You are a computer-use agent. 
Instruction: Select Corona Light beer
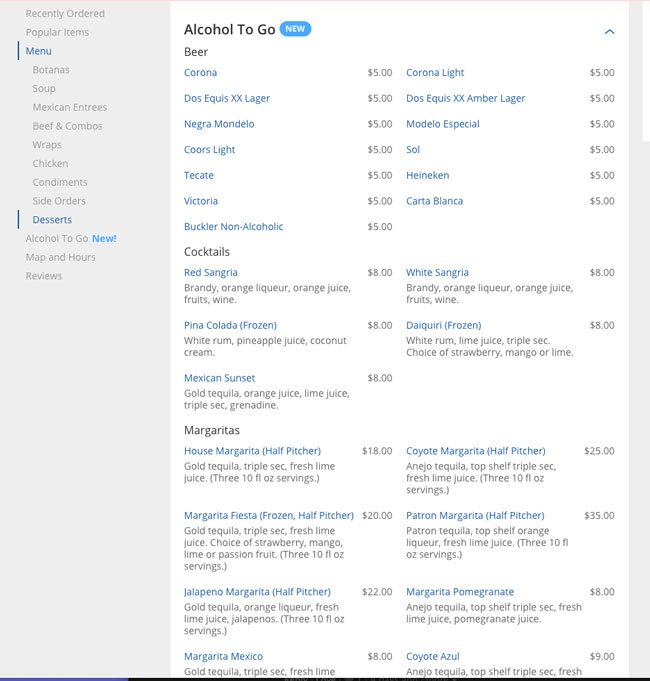pyautogui.click(x=435, y=73)
